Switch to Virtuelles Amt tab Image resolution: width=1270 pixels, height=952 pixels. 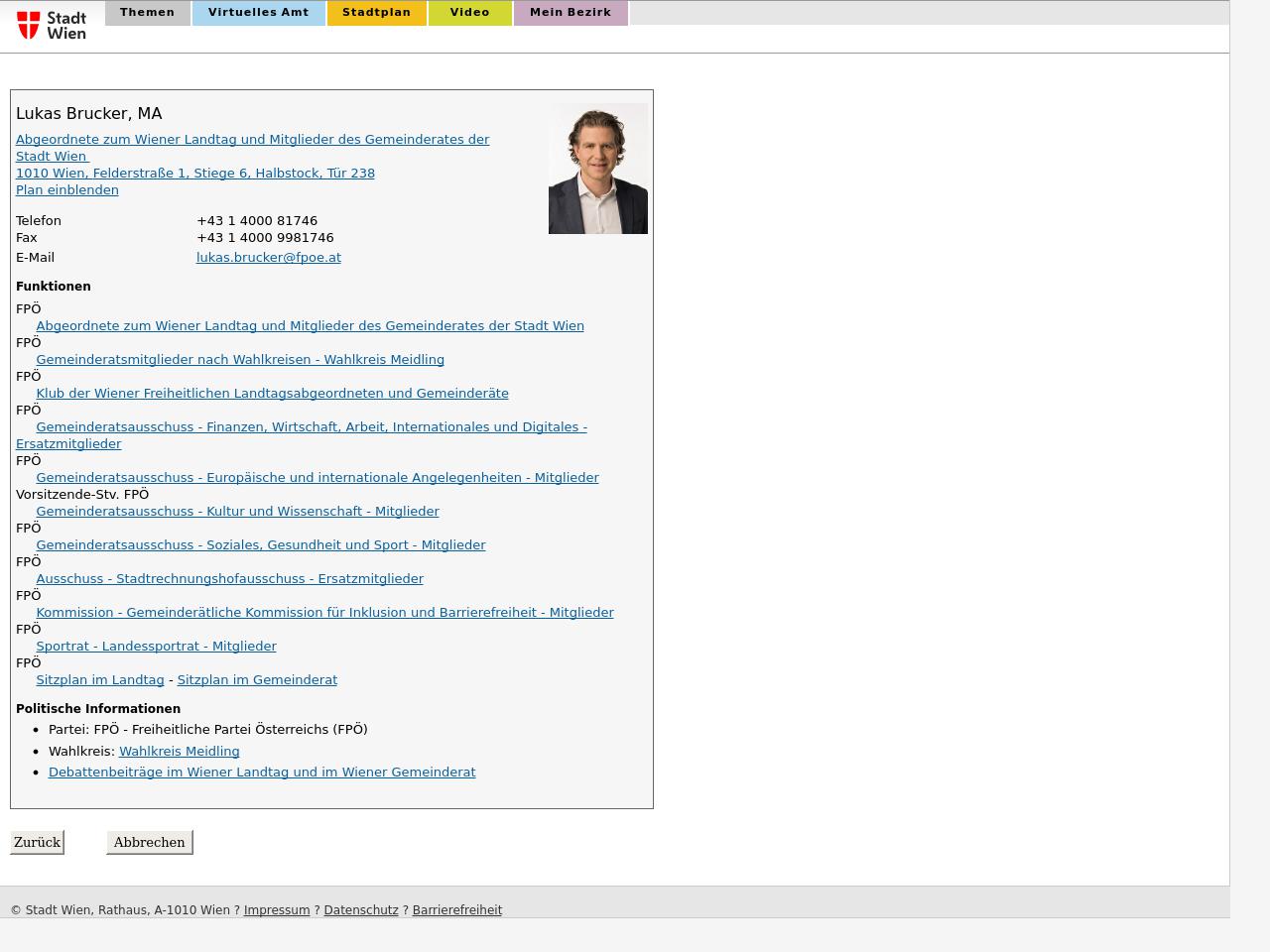pyautogui.click(x=258, y=13)
